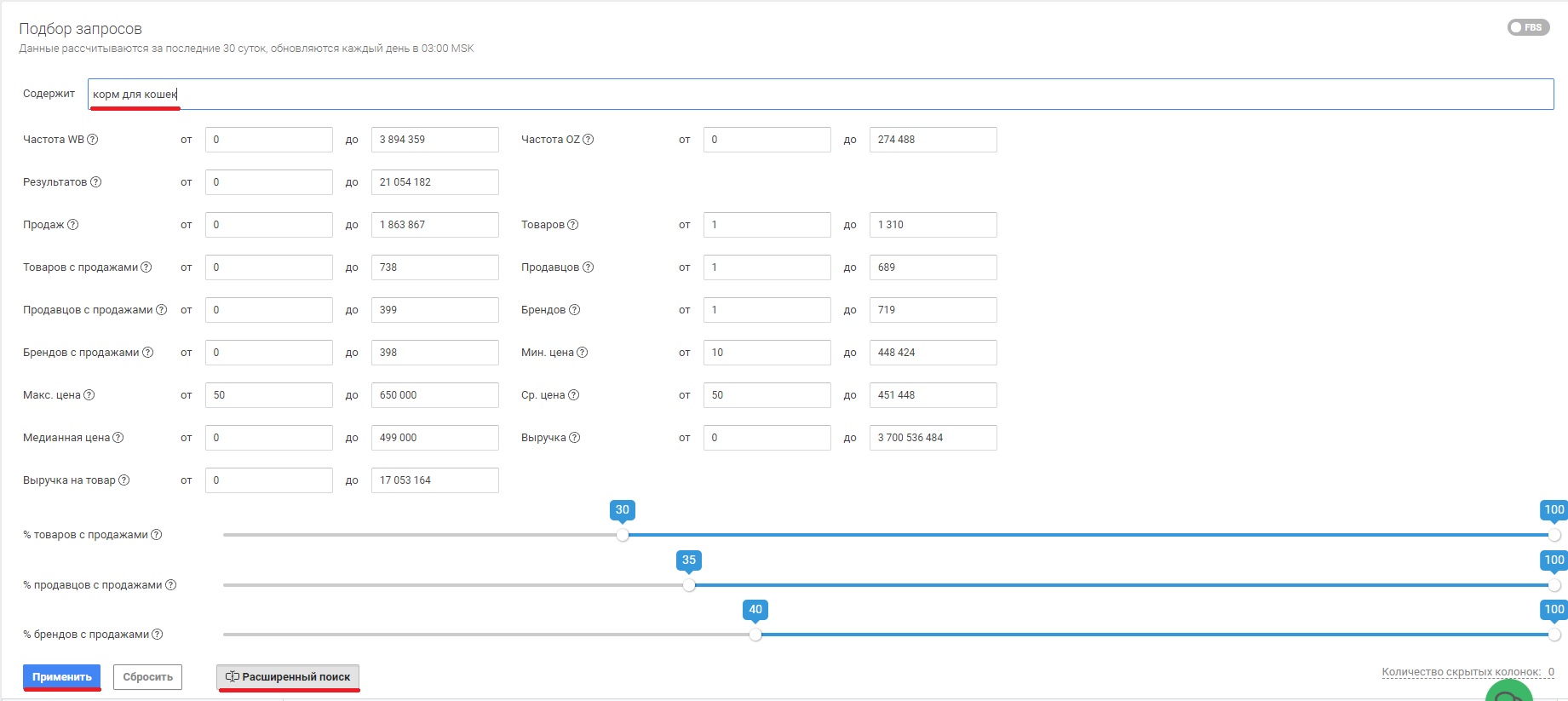Click the Сбросить reset button
This screenshot has width=1568, height=701.
click(147, 677)
